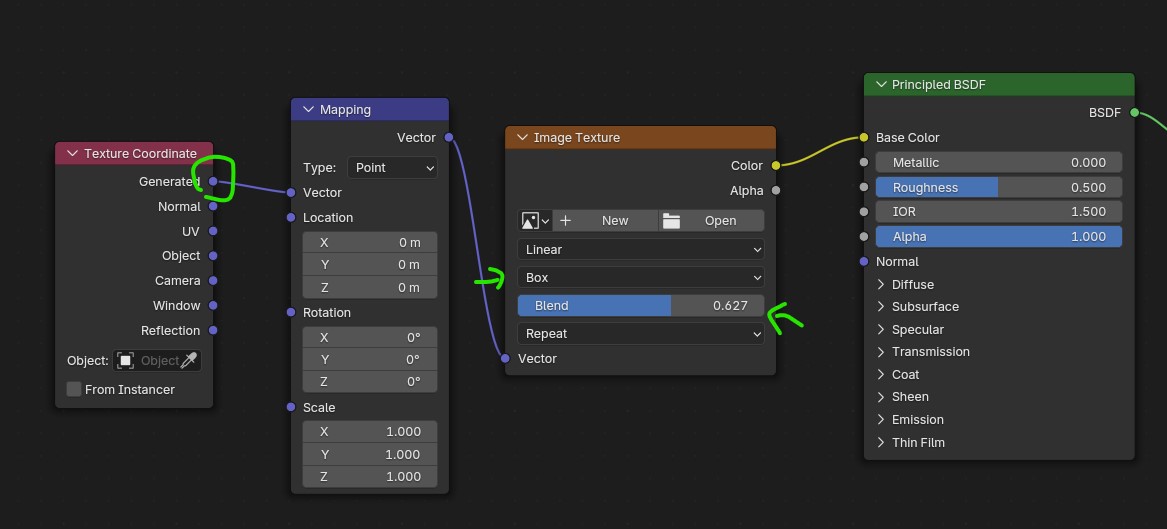Click the Principled BSDF Normal input socket
This screenshot has width=1167, height=529.
click(x=863, y=261)
